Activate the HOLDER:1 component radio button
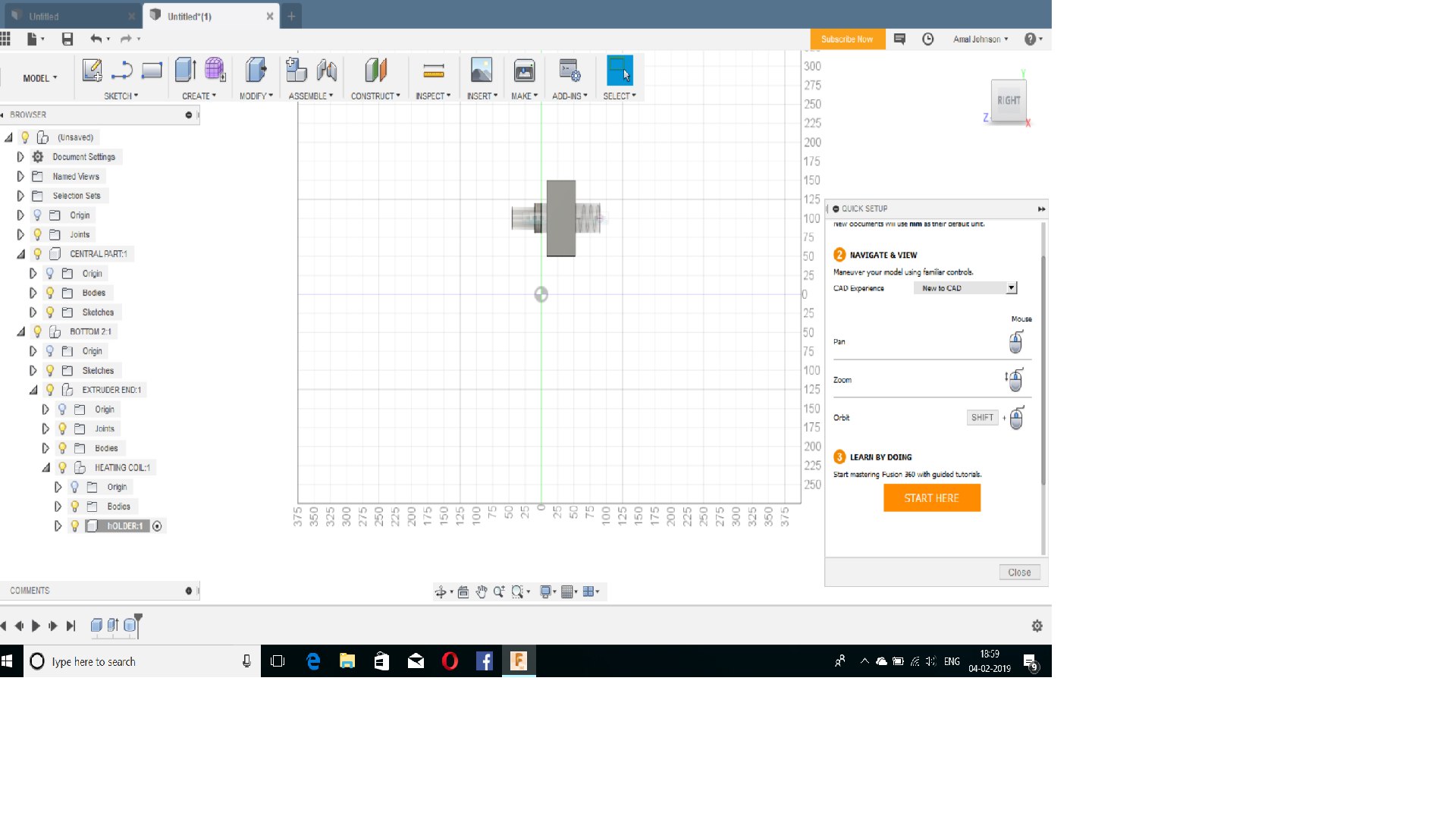 tap(157, 526)
